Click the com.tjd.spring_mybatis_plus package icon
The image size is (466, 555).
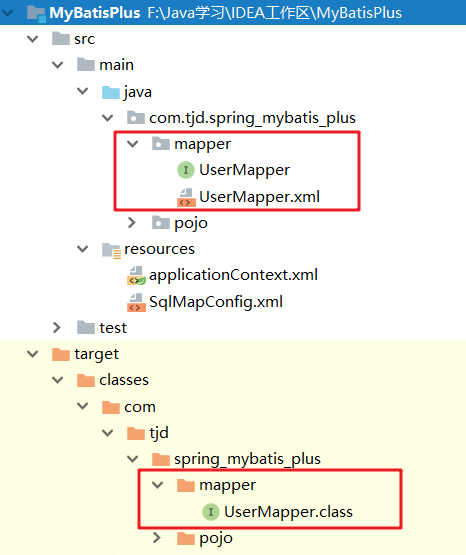pyautogui.click(x=136, y=118)
